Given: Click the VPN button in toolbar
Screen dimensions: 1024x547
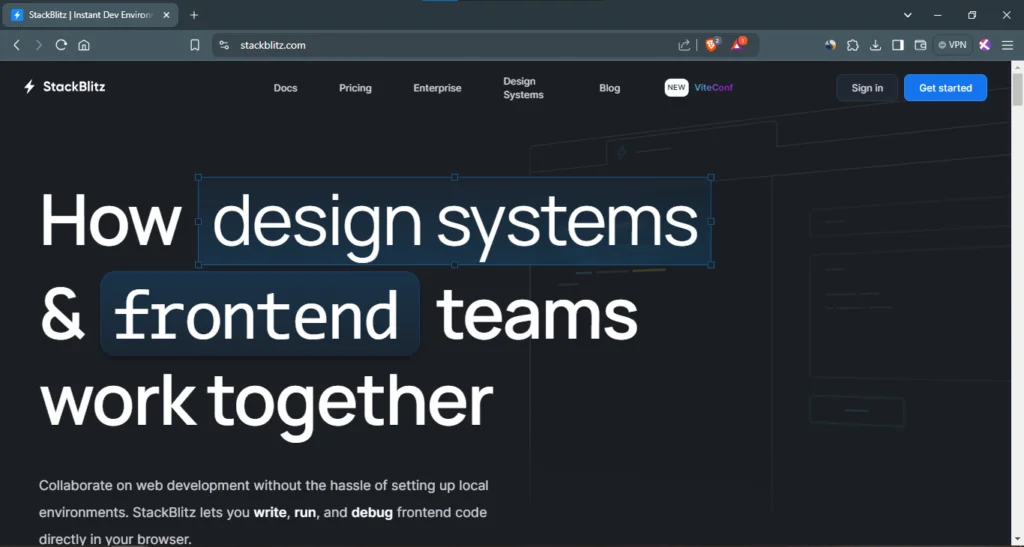Looking at the screenshot, I should [x=952, y=45].
